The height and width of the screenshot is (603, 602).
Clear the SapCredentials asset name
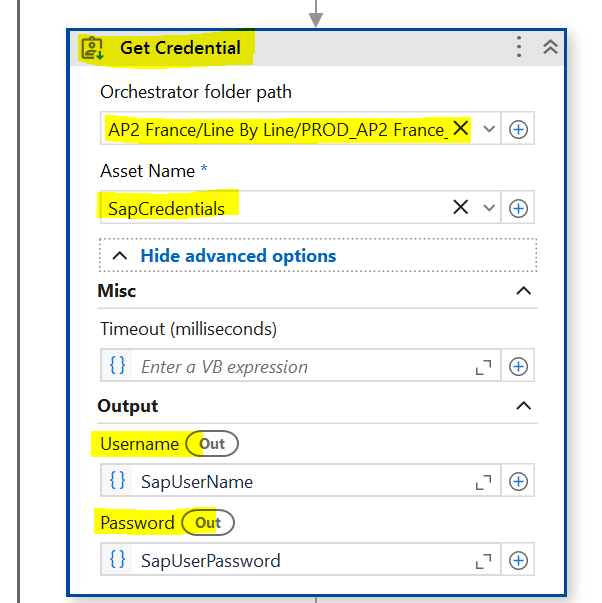(461, 208)
